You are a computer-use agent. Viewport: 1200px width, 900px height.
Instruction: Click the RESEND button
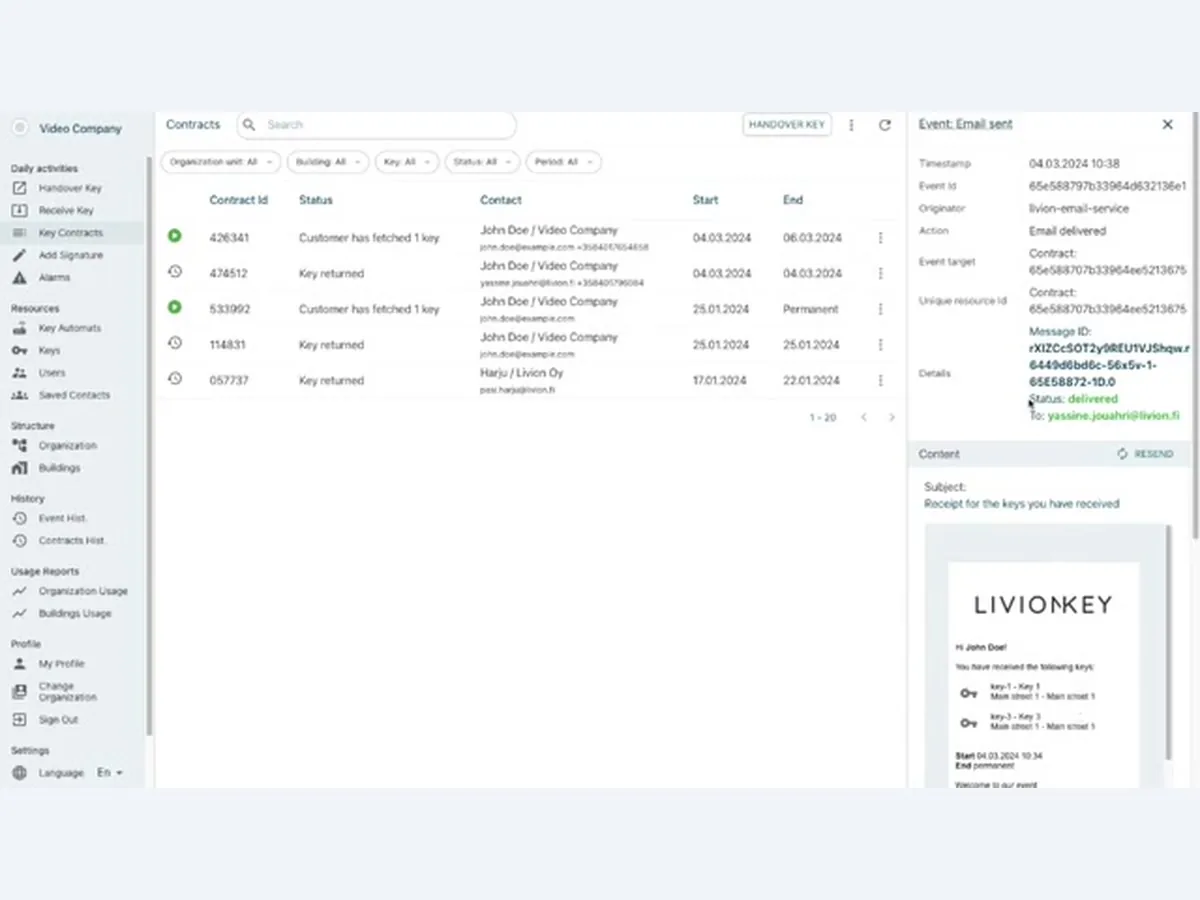1146,454
